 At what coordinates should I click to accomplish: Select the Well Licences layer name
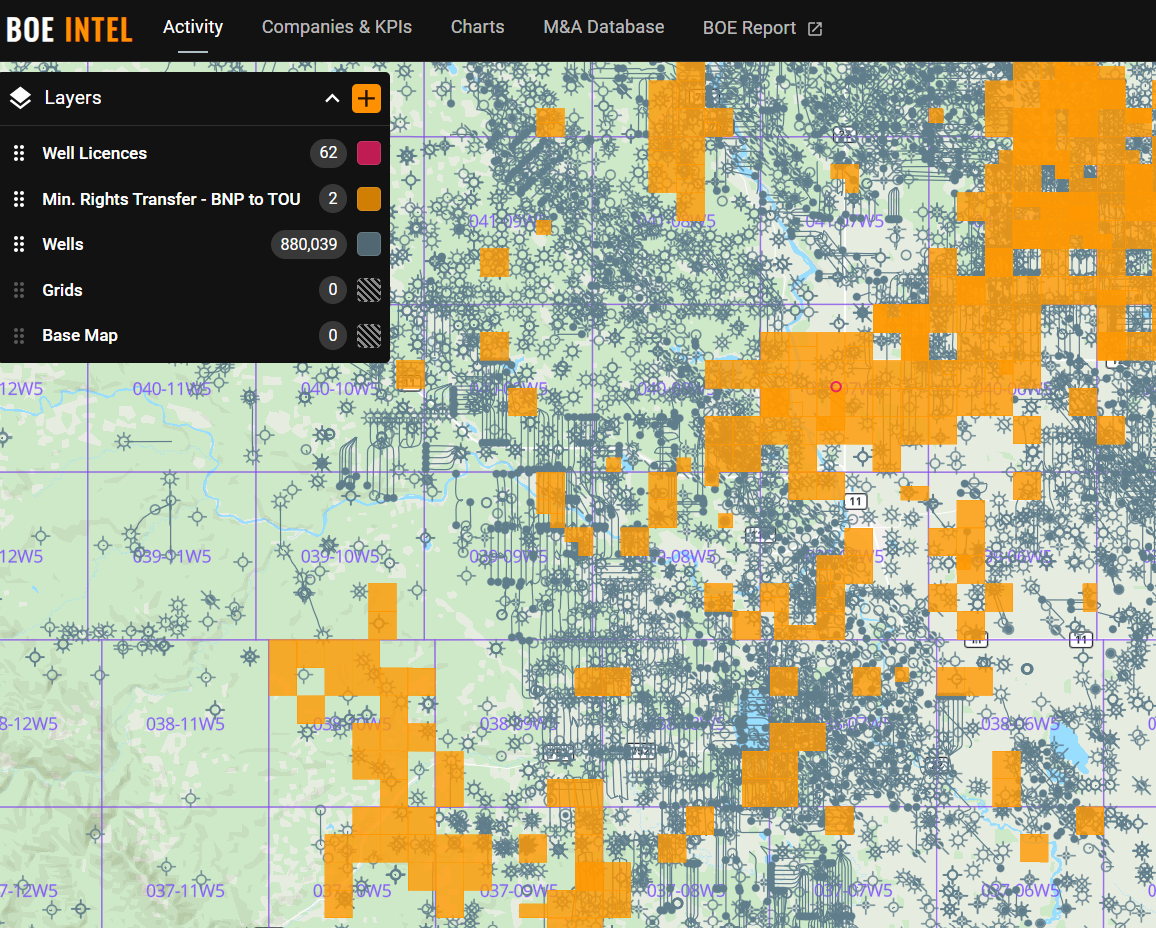(94, 153)
